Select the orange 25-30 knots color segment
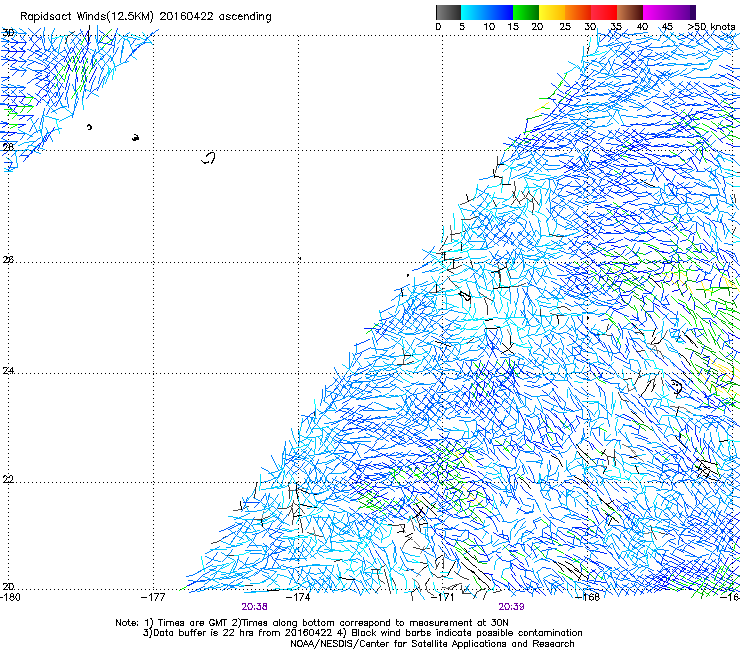740x650 pixels. click(578, 12)
